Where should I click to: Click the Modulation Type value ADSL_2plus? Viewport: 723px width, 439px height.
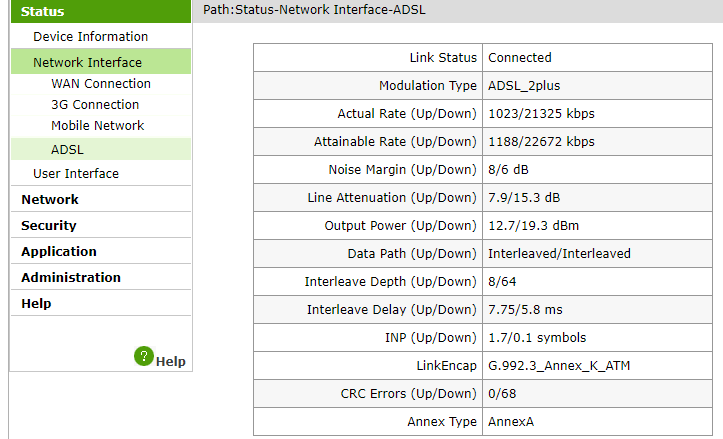(x=532, y=86)
